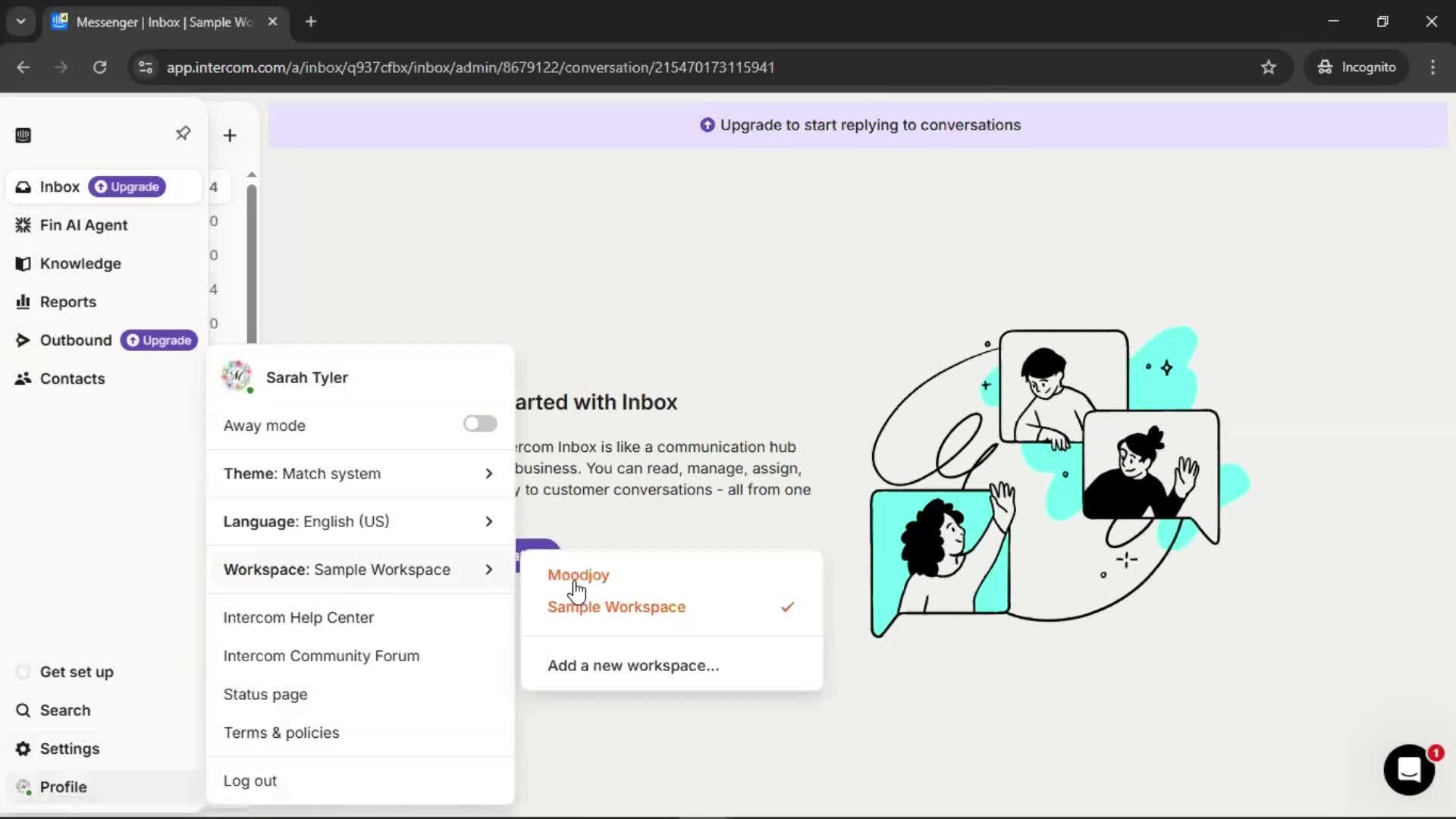Image resolution: width=1456 pixels, height=819 pixels.
Task: Click the Reports bar chart icon
Action: point(24,302)
